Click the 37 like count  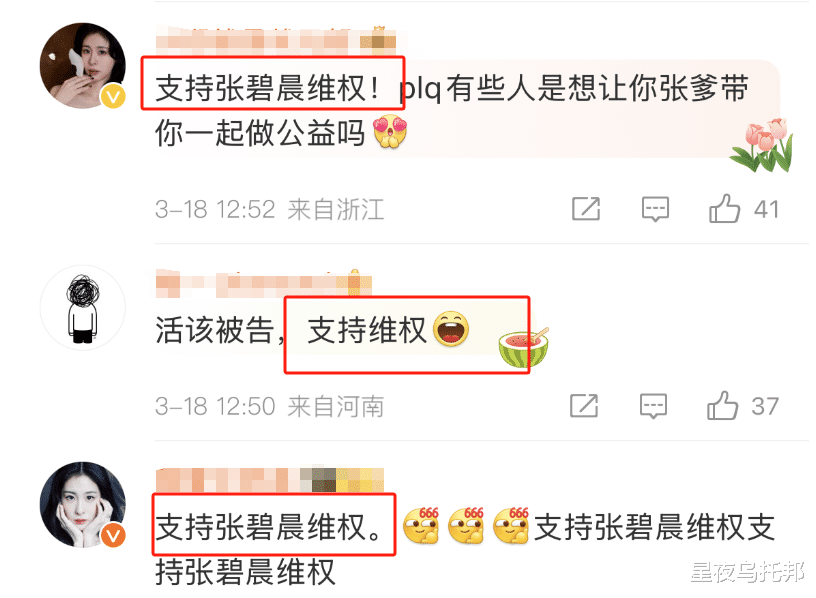[x=765, y=406]
